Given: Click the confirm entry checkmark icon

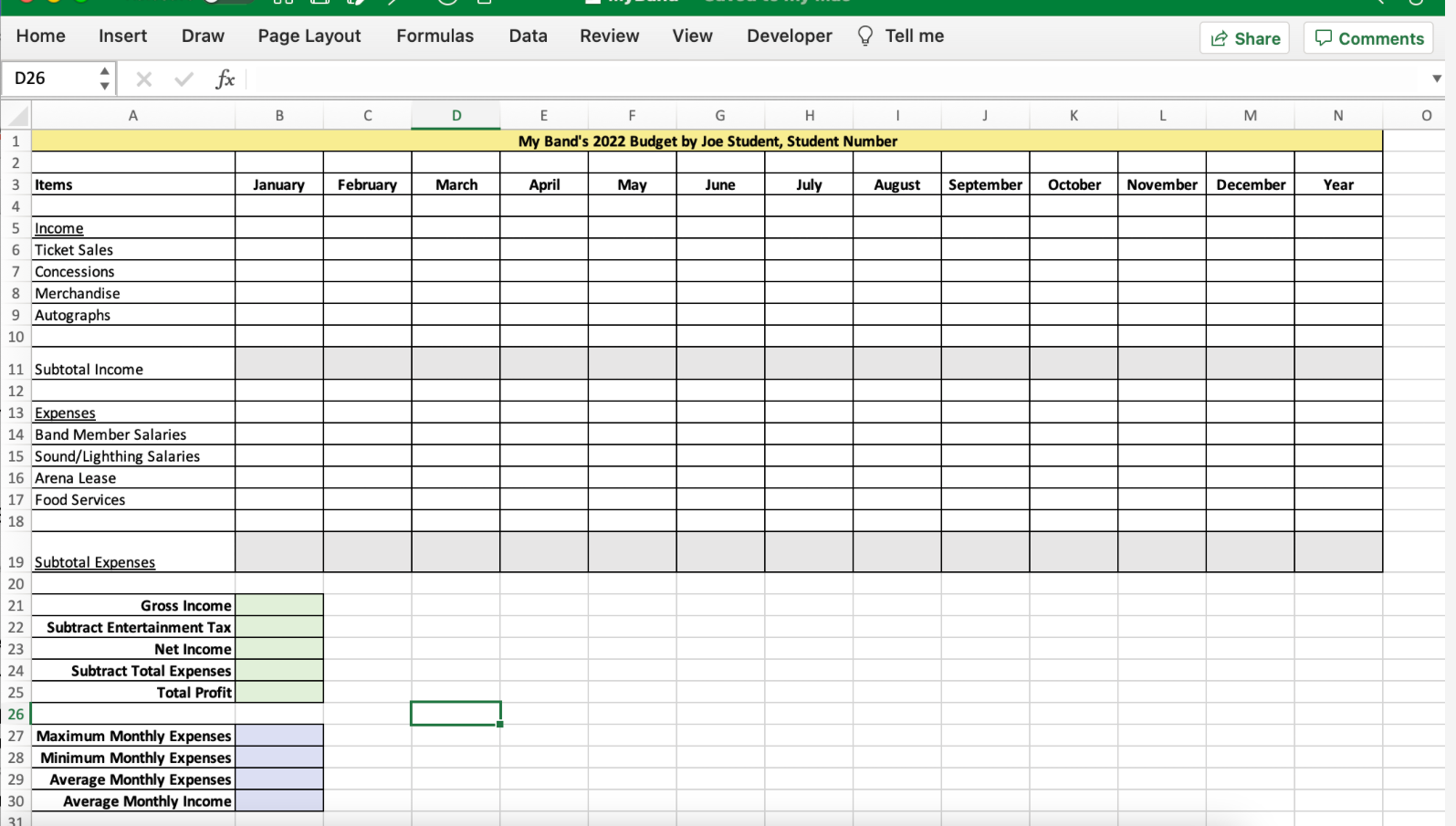Looking at the screenshot, I should pyautogui.click(x=183, y=79).
